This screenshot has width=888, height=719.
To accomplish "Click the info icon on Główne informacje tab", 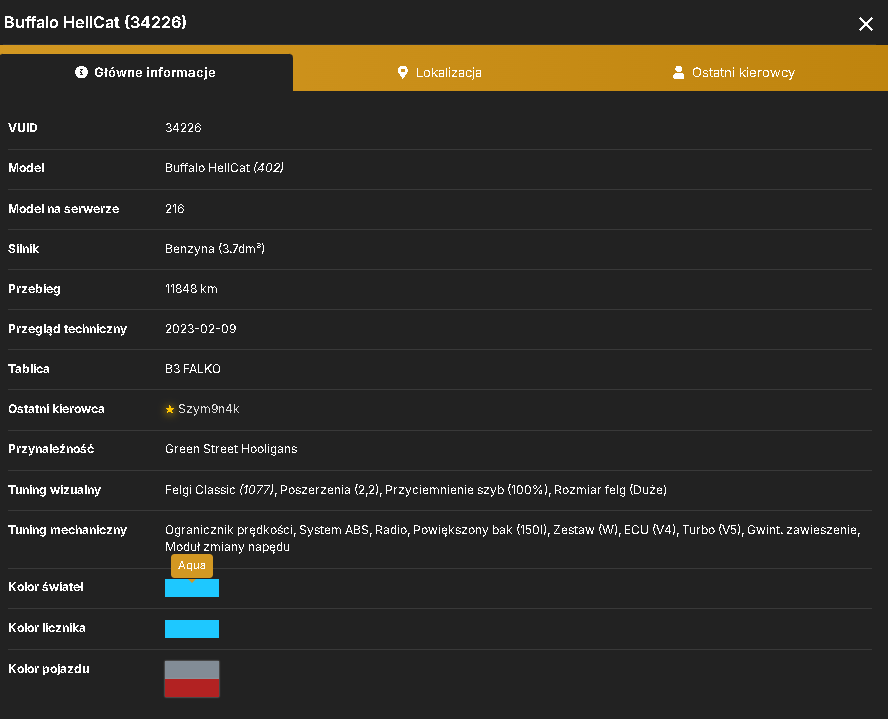I will 82,72.
